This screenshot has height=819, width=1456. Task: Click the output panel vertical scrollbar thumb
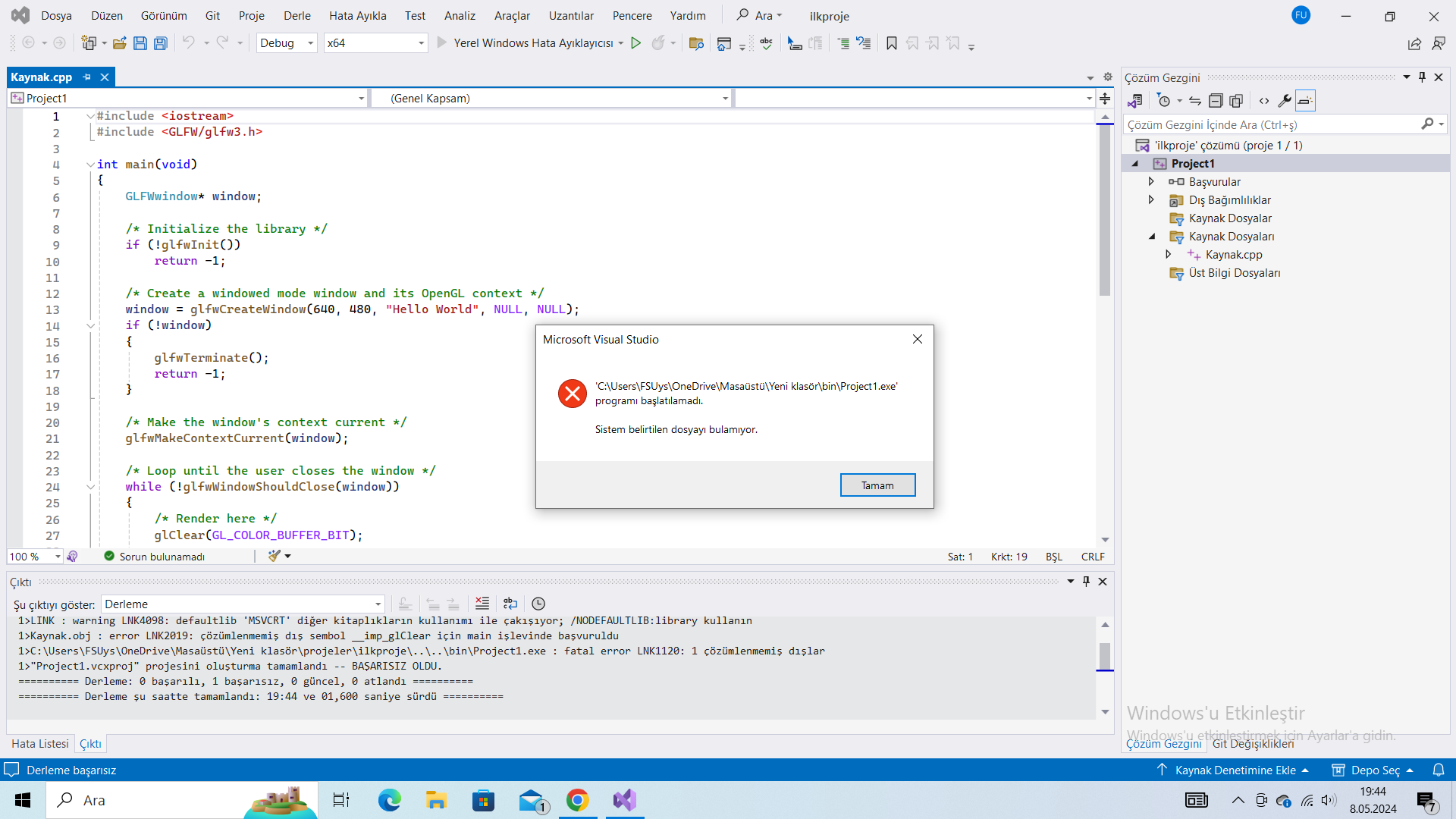tap(1105, 656)
